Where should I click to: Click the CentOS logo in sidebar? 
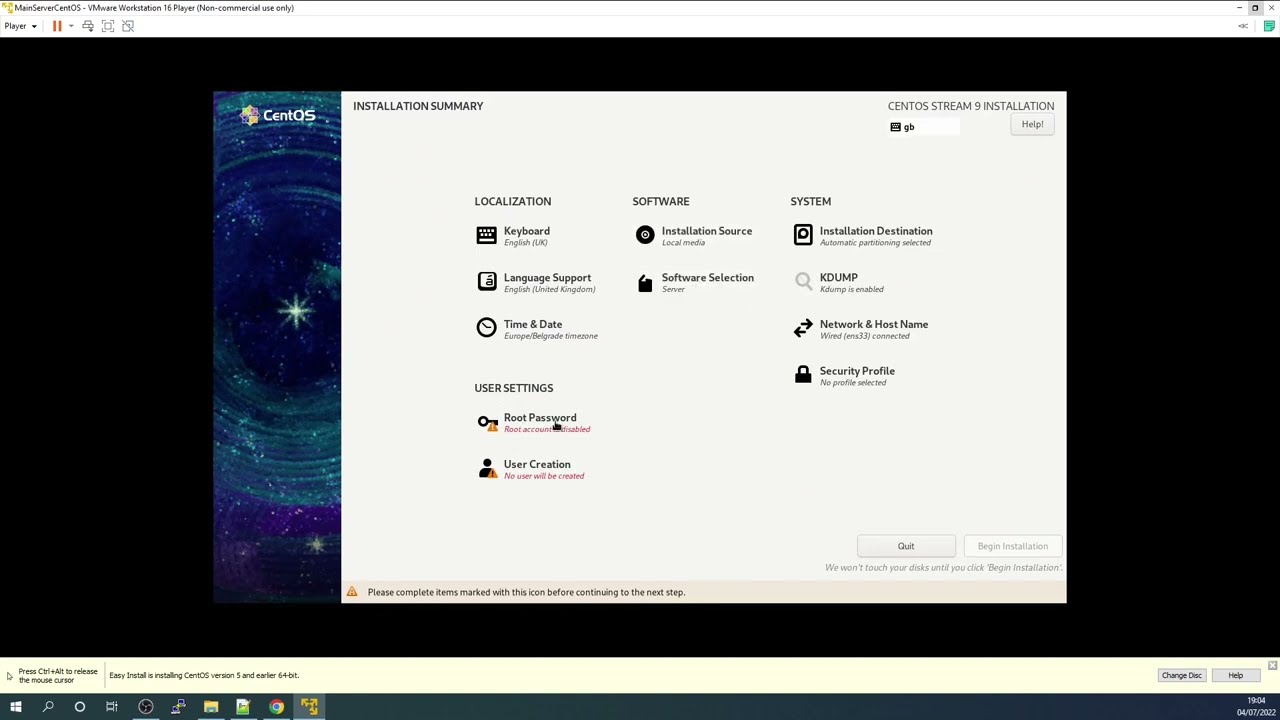click(278, 116)
